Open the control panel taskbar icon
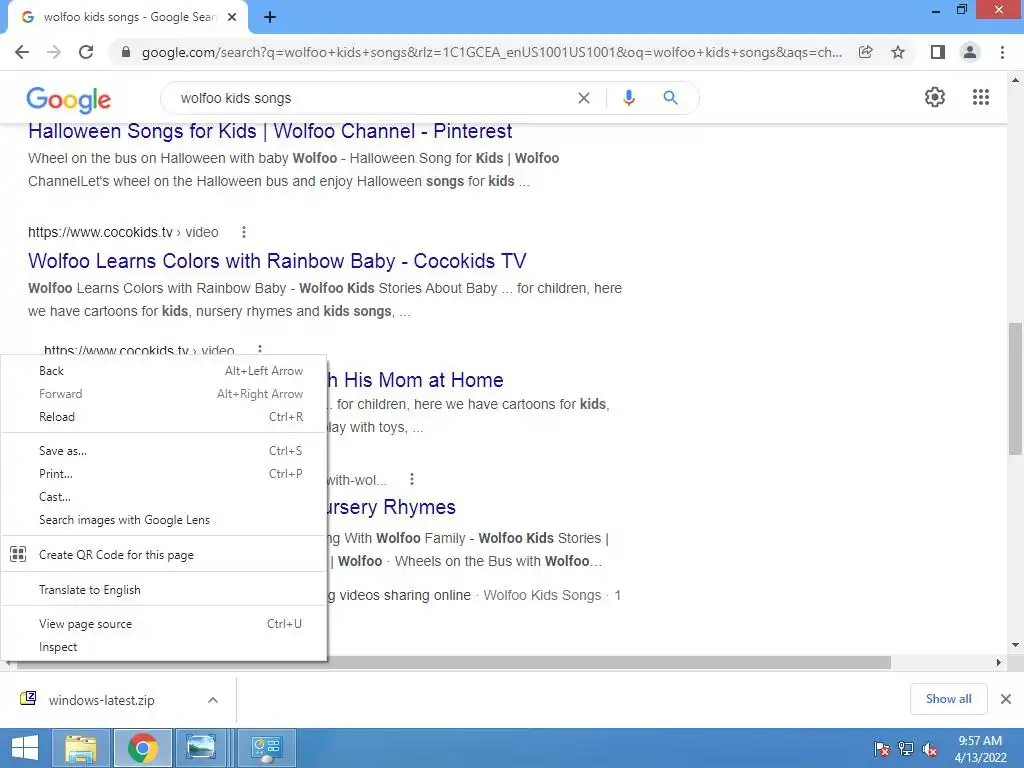This screenshot has height=768, width=1024. pyautogui.click(x=266, y=748)
